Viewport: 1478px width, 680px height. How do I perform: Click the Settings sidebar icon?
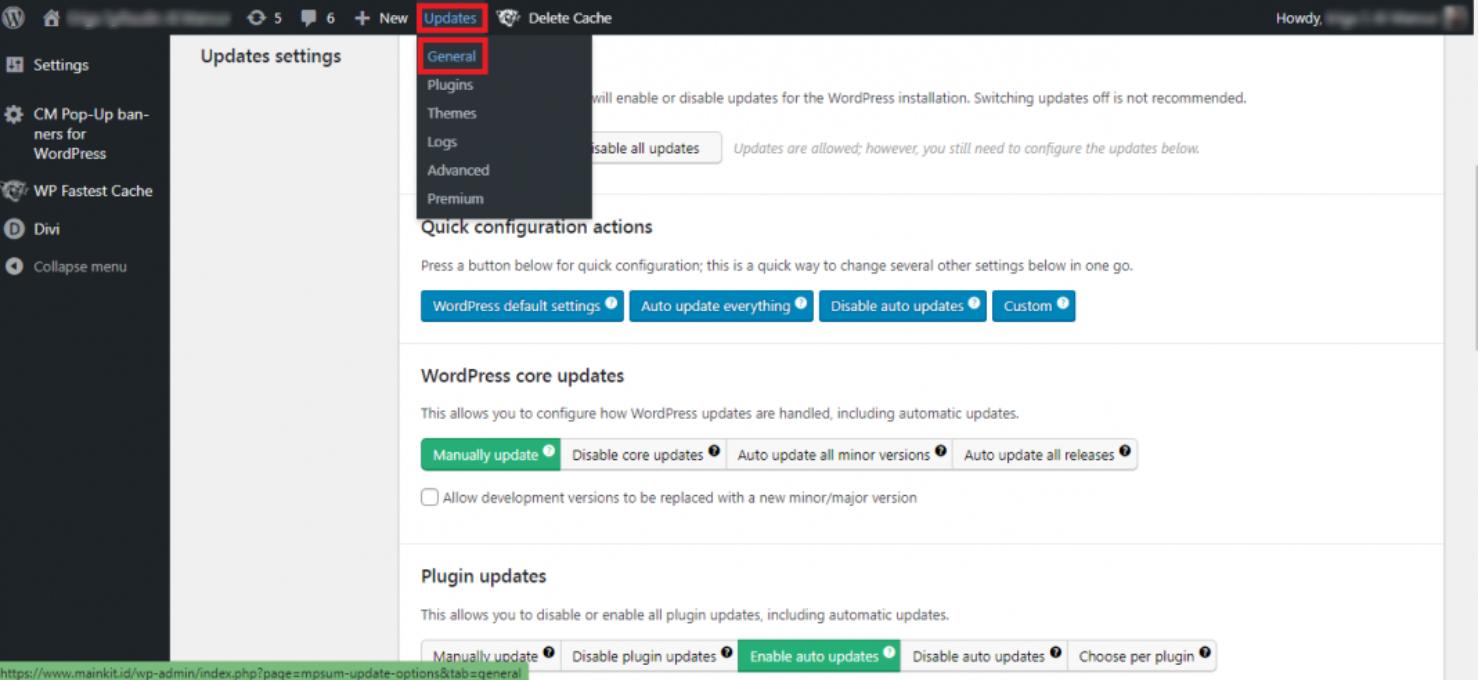(x=14, y=65)
